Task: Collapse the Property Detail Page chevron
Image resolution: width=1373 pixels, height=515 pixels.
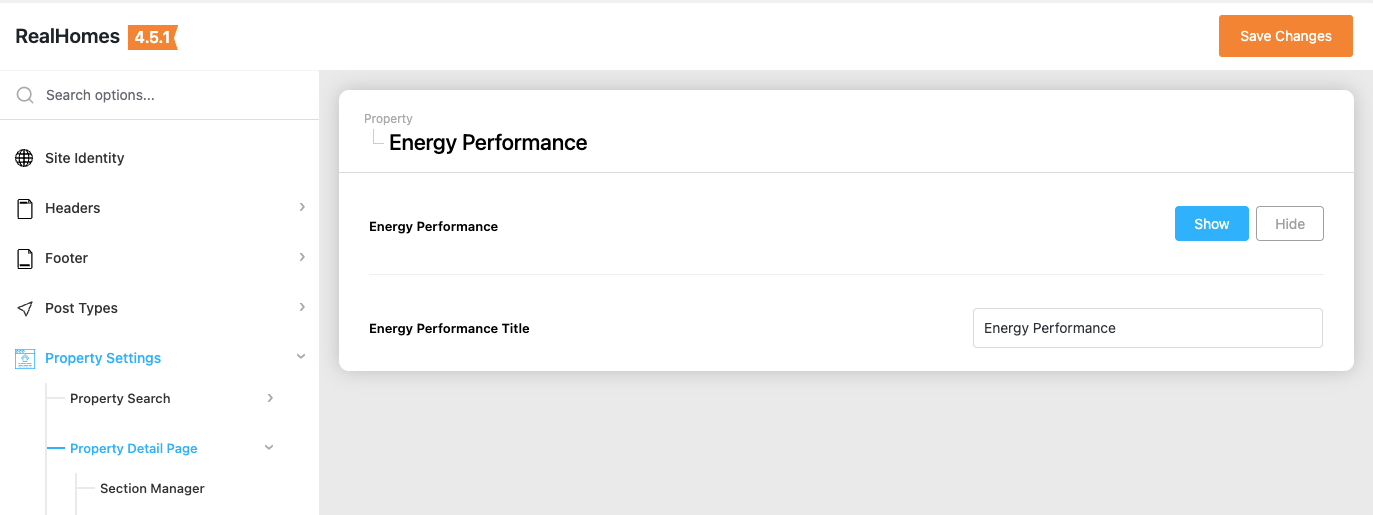Action: (269, 448)
